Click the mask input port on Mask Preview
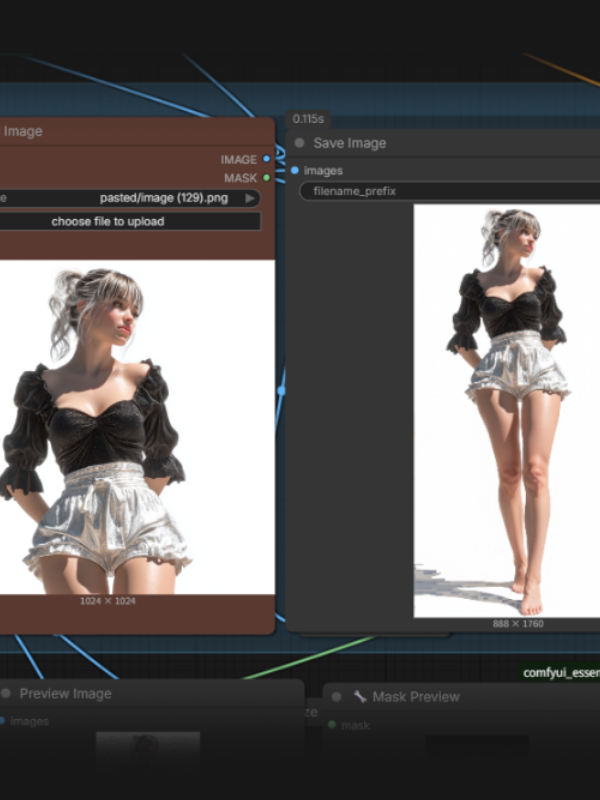Screen dimensions: 600x800 tap(332, 724)
